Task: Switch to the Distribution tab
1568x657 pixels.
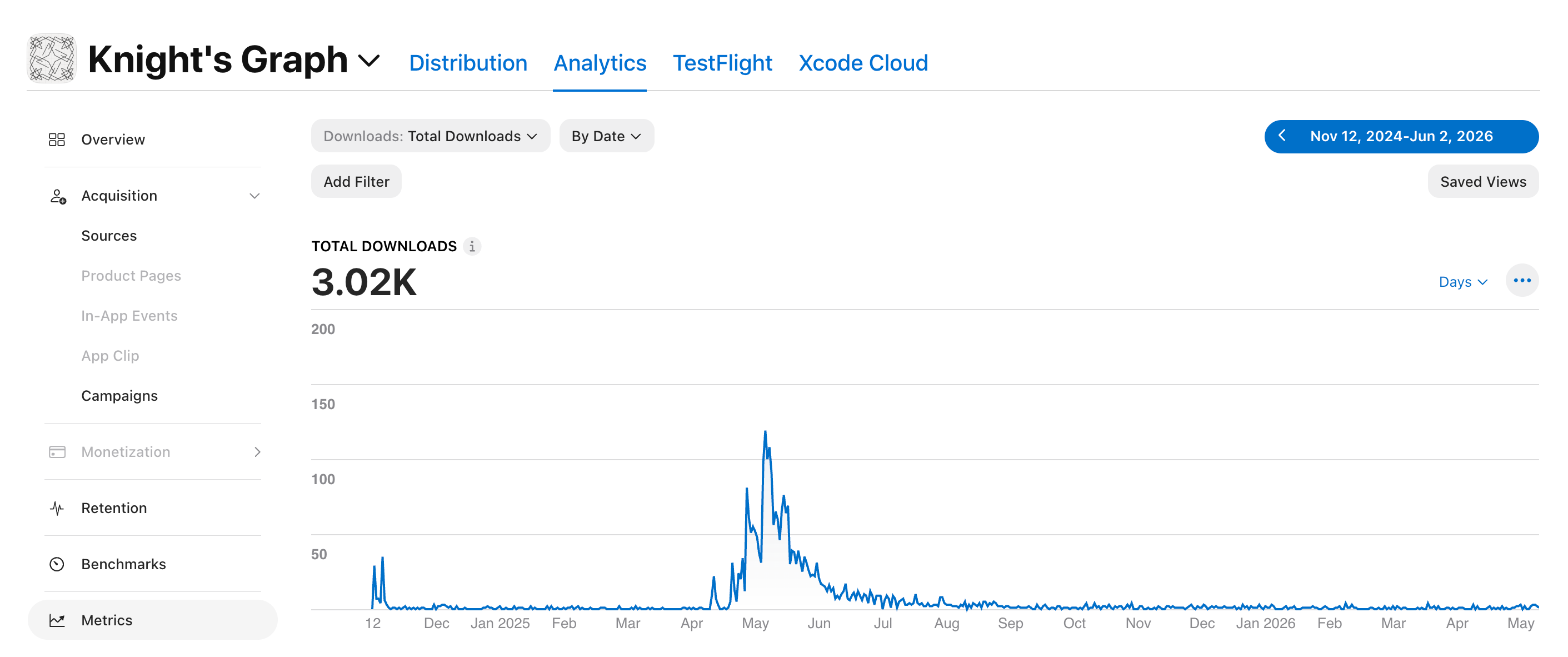Action: pyautogui.click(x=467, y=63)
